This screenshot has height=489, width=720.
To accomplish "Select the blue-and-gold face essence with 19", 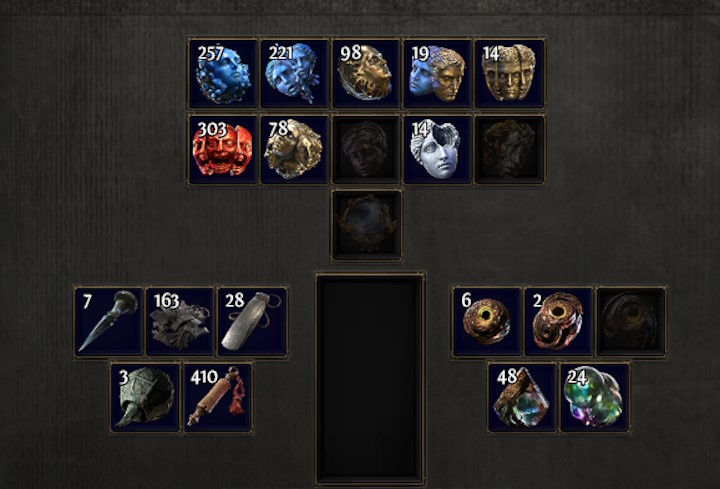I will click(438, 73).
